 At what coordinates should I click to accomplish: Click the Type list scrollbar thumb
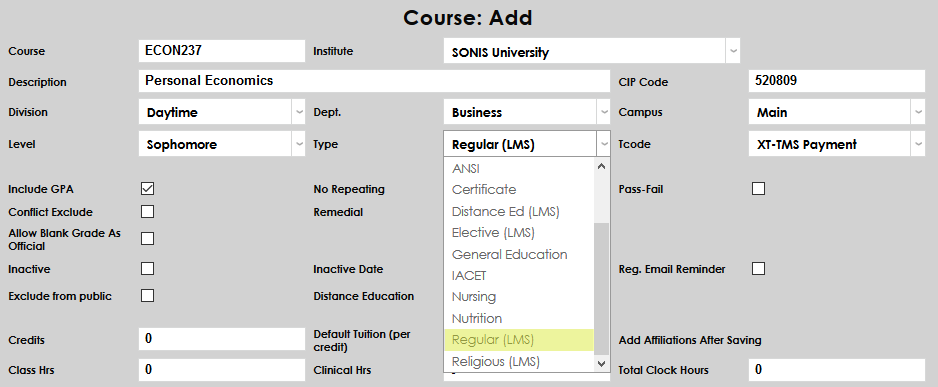pos(602,288)
